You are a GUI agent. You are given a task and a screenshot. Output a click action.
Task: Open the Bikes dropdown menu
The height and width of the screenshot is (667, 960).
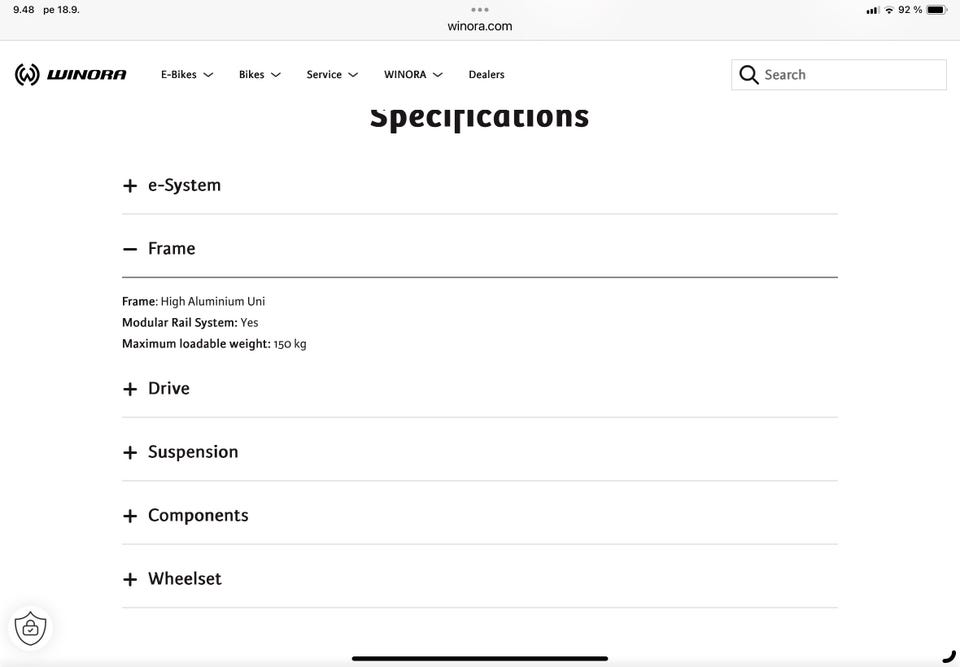coord(260,75)
